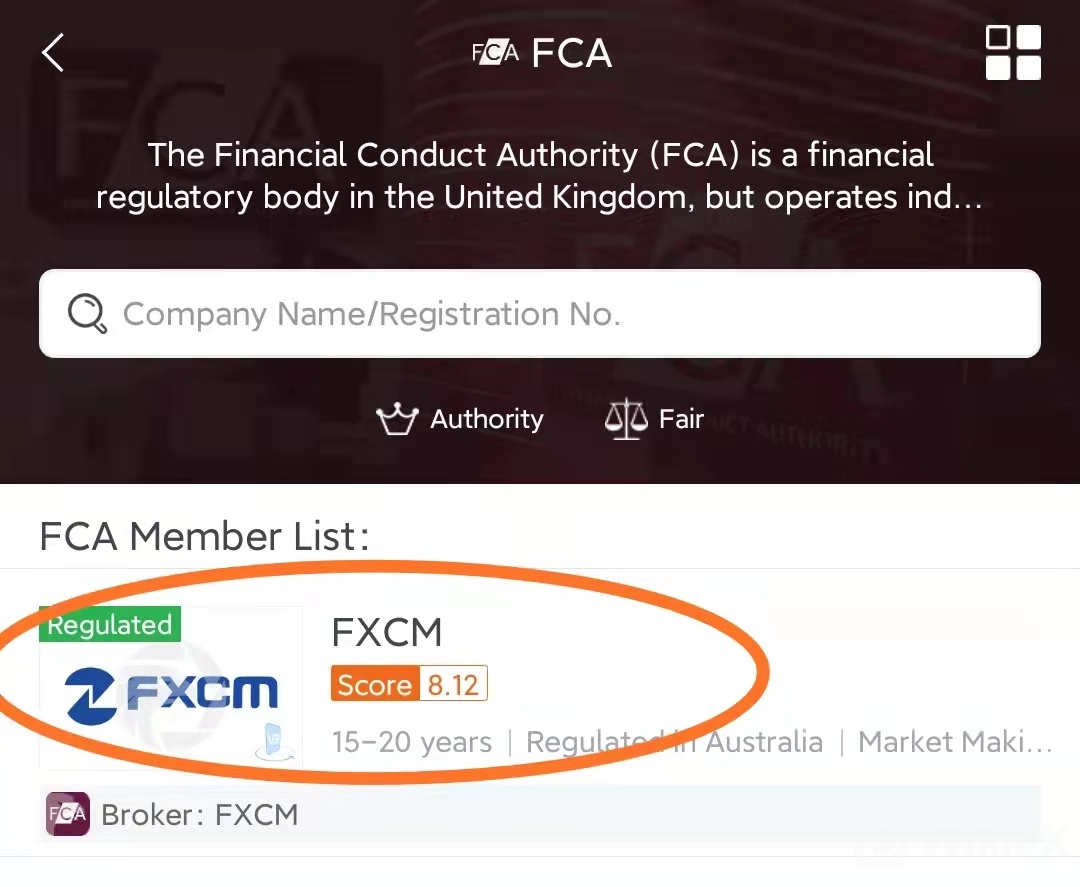Tap the back arrow icon

pos(53,52)
